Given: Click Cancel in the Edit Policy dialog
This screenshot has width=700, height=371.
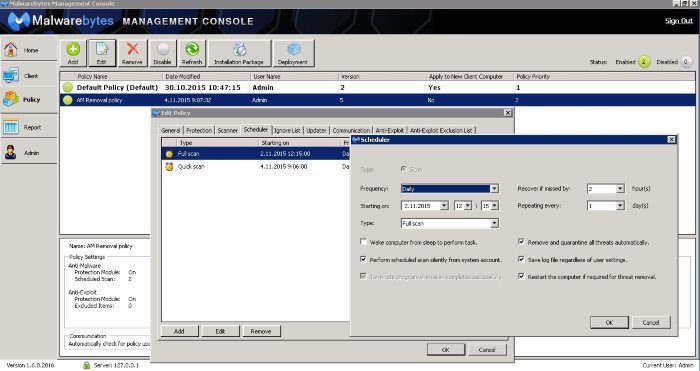Looking at the screenshot, I should click(x=487, y=350).
